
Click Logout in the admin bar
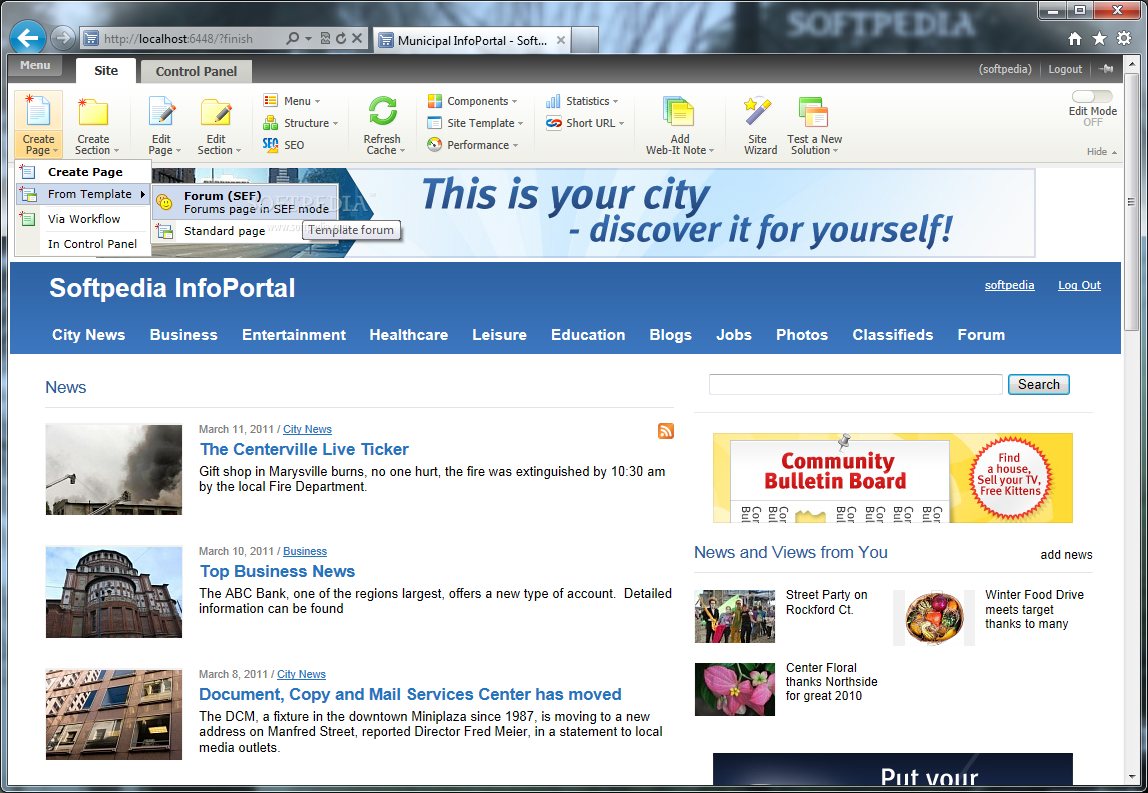pos(1065,69)
